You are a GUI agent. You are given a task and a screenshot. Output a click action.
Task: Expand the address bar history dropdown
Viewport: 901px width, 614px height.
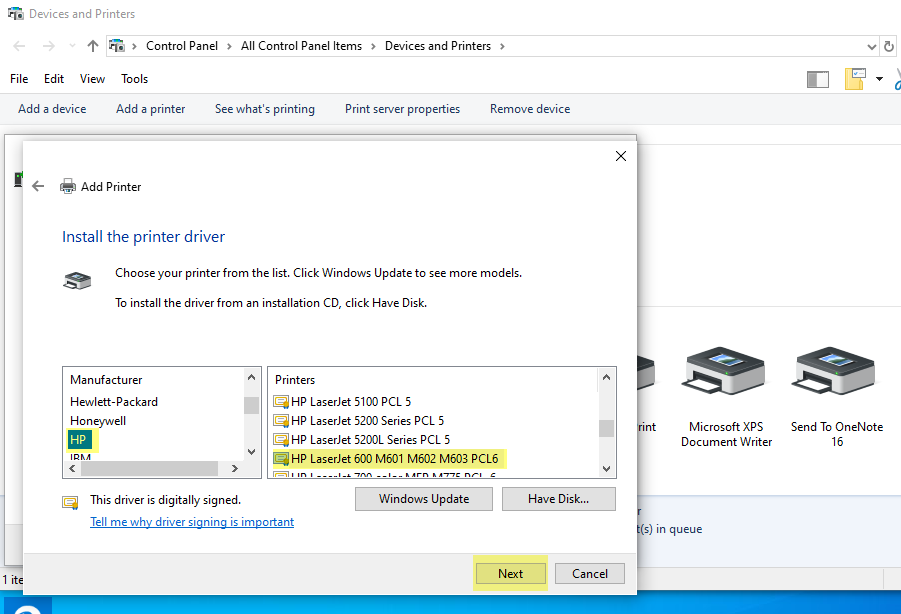(871, 47)
